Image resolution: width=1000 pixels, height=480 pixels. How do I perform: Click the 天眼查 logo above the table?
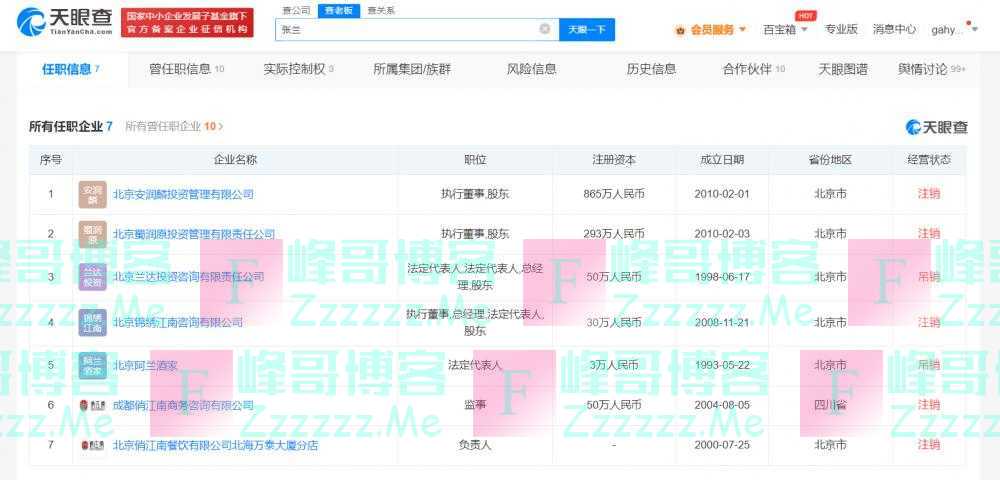[936, 127]
